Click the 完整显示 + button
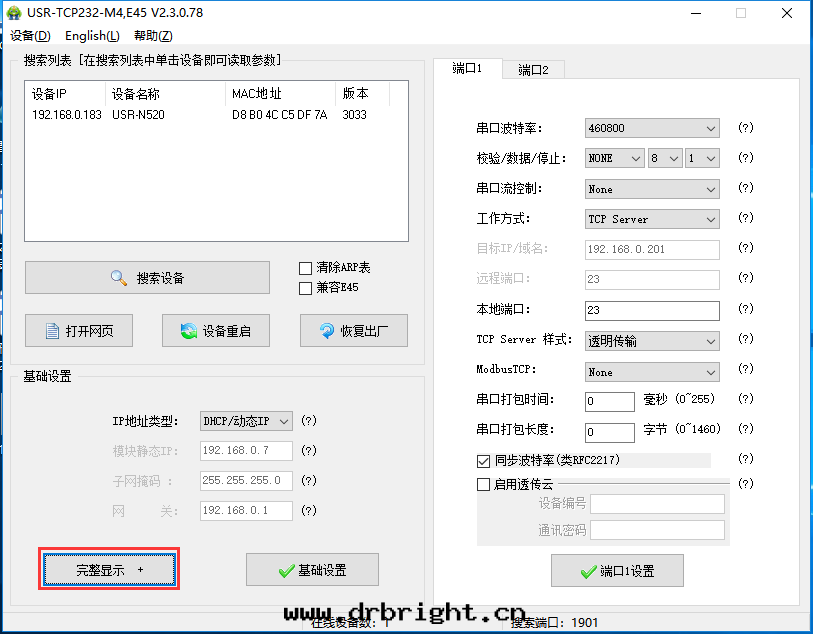813x634 pixels. pyautogui.click(x=109, y=569)
